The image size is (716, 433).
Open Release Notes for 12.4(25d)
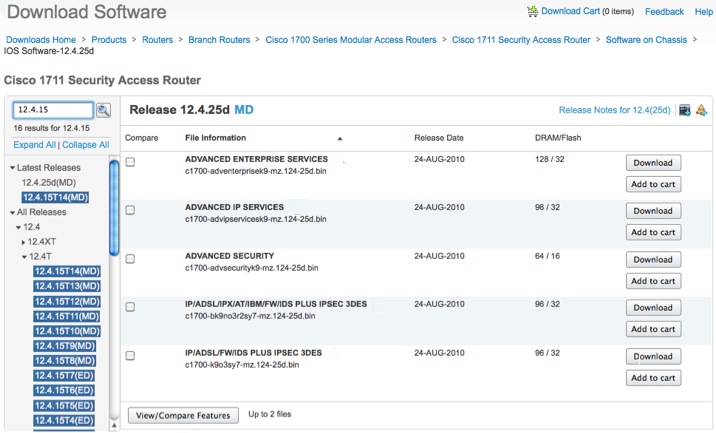(x=615, y=110)
